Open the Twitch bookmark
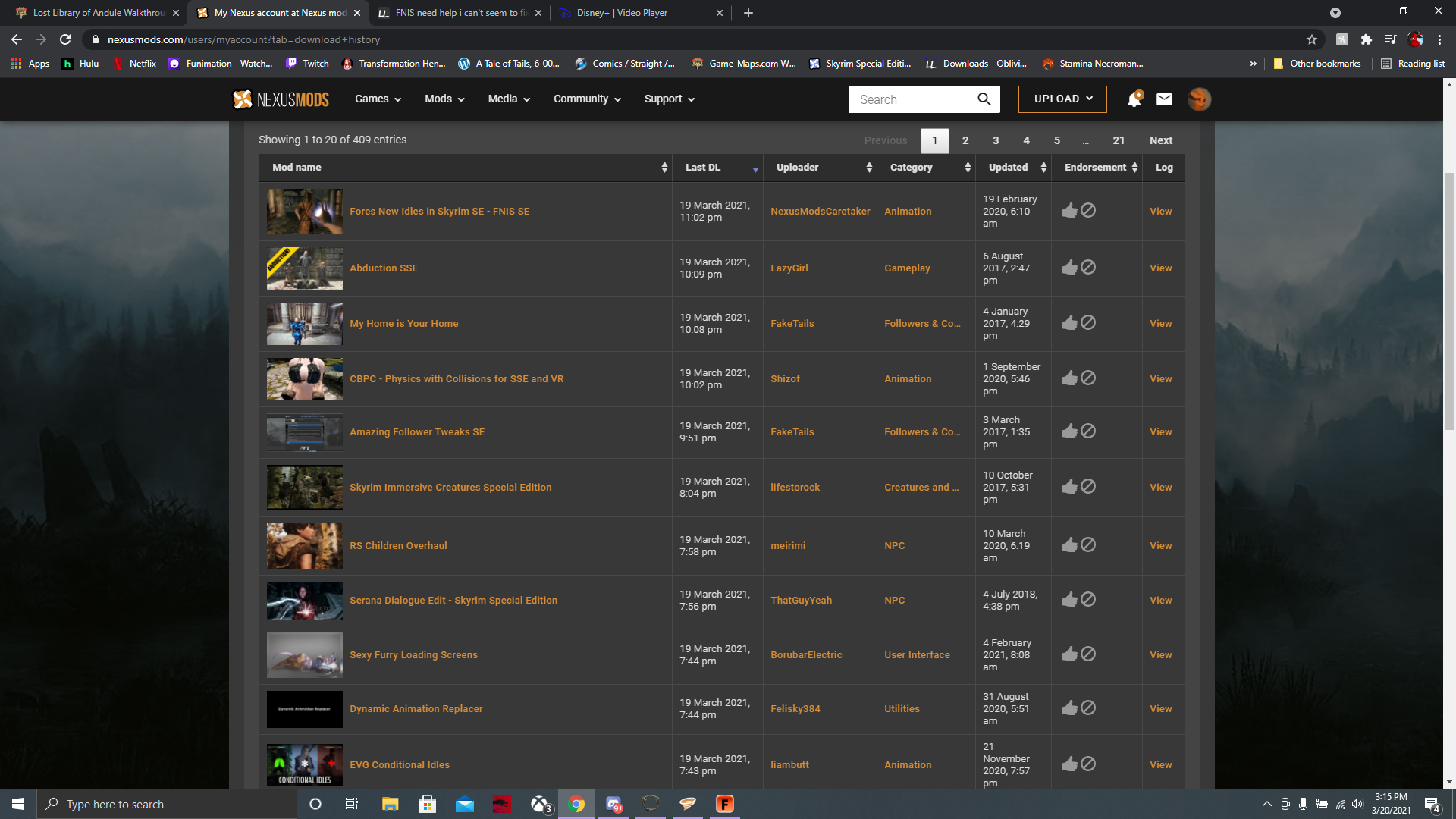Viewport: 1456px width, 819px height. coord(307,64)
